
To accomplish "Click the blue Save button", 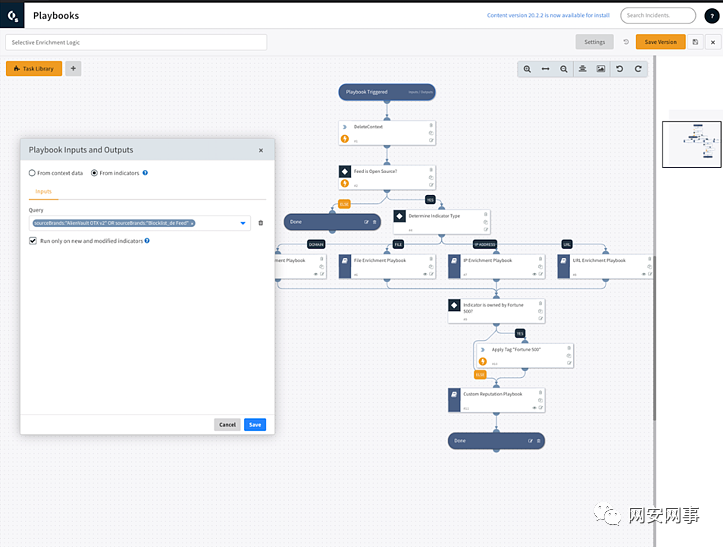I will (x=255, y=425).
